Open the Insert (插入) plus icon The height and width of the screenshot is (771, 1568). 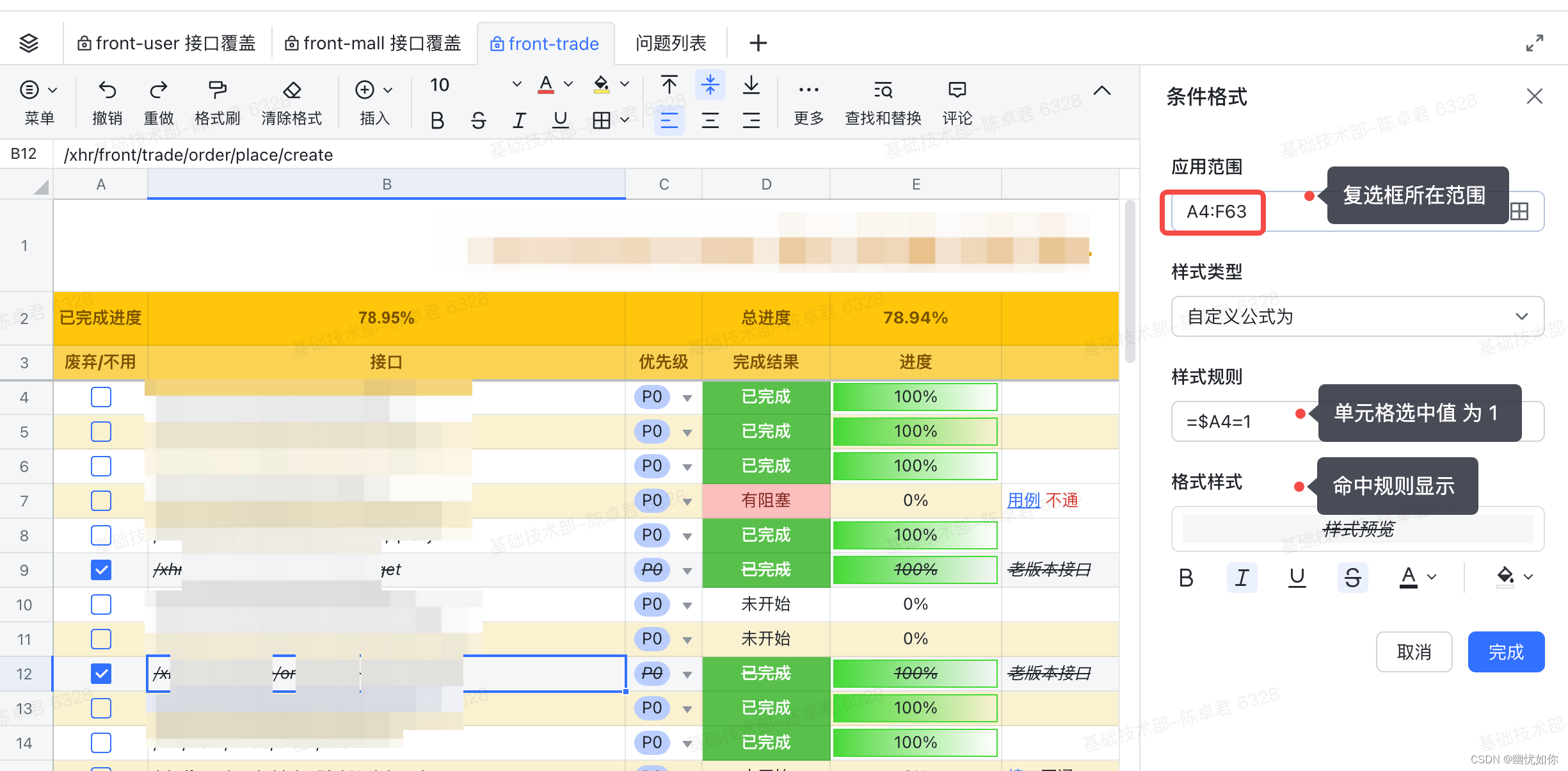point(365,90)
